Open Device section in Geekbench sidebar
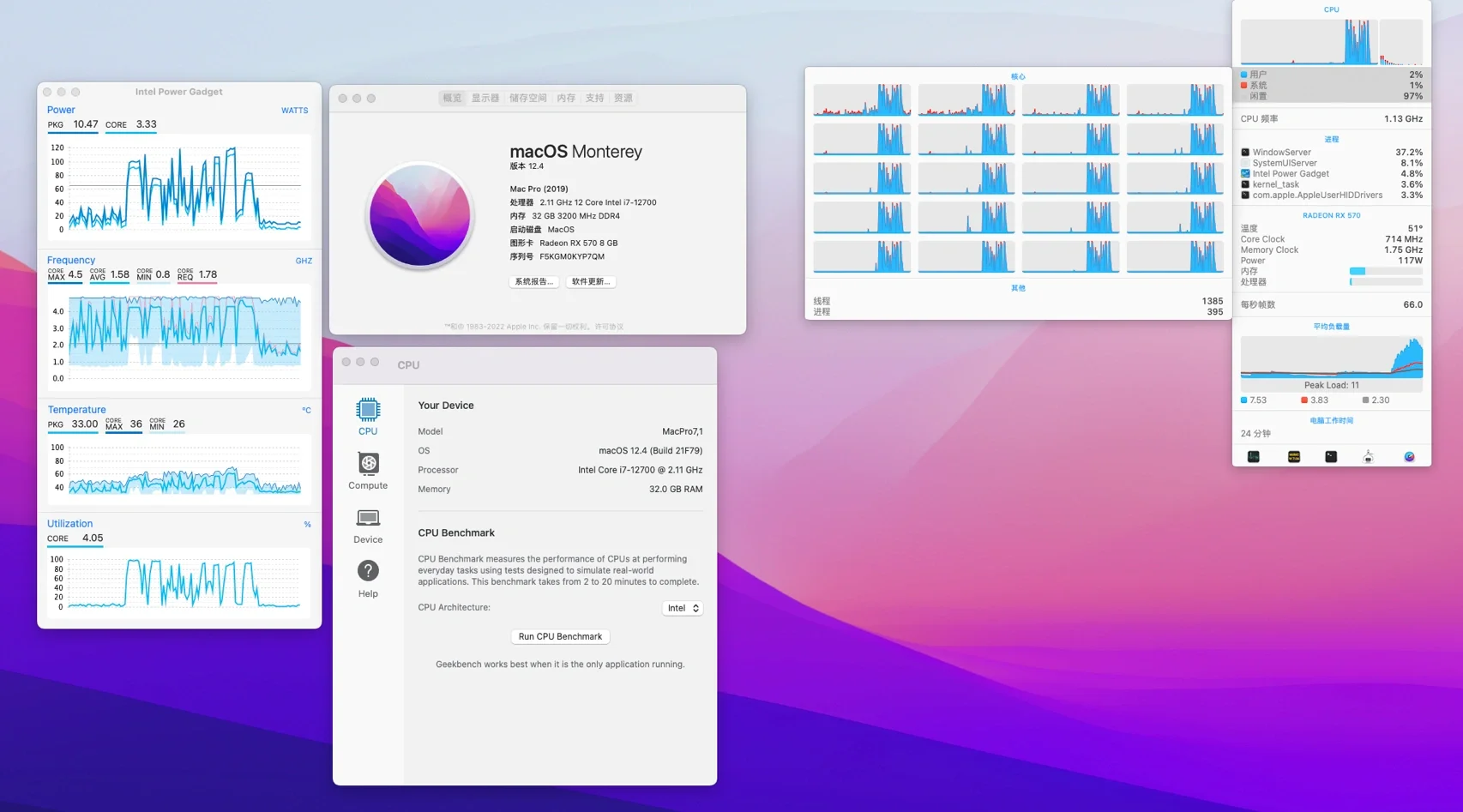 tap(368, 526)
